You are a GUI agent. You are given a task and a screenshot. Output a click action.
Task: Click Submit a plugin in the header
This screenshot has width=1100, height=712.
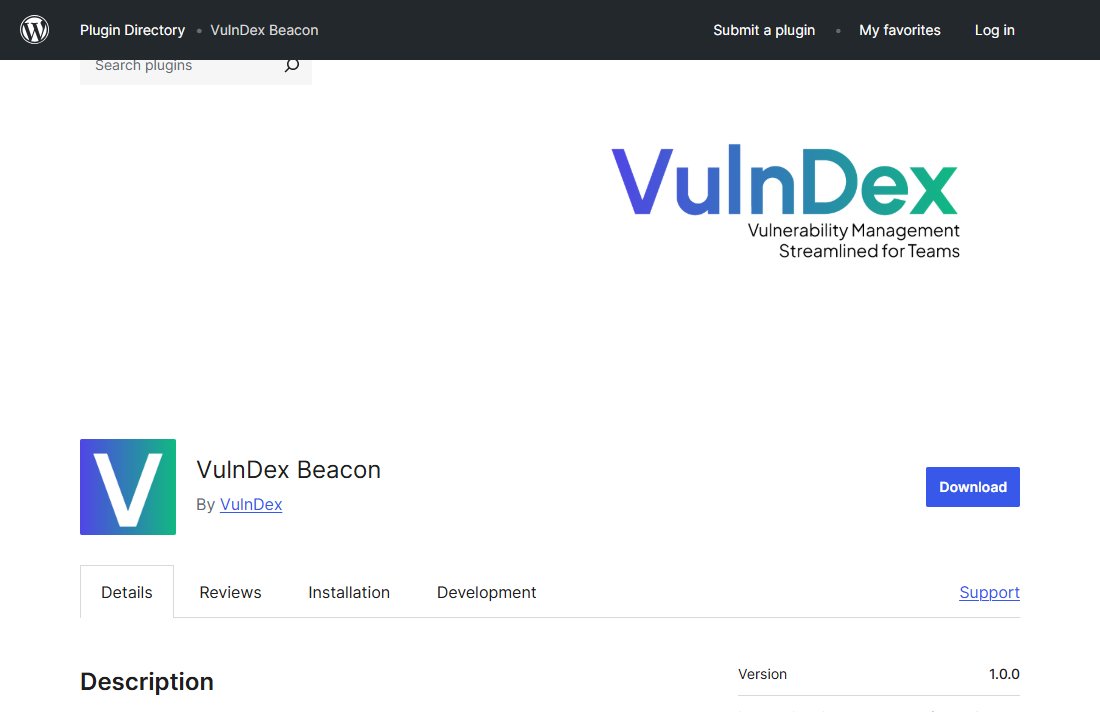[764, 30]
